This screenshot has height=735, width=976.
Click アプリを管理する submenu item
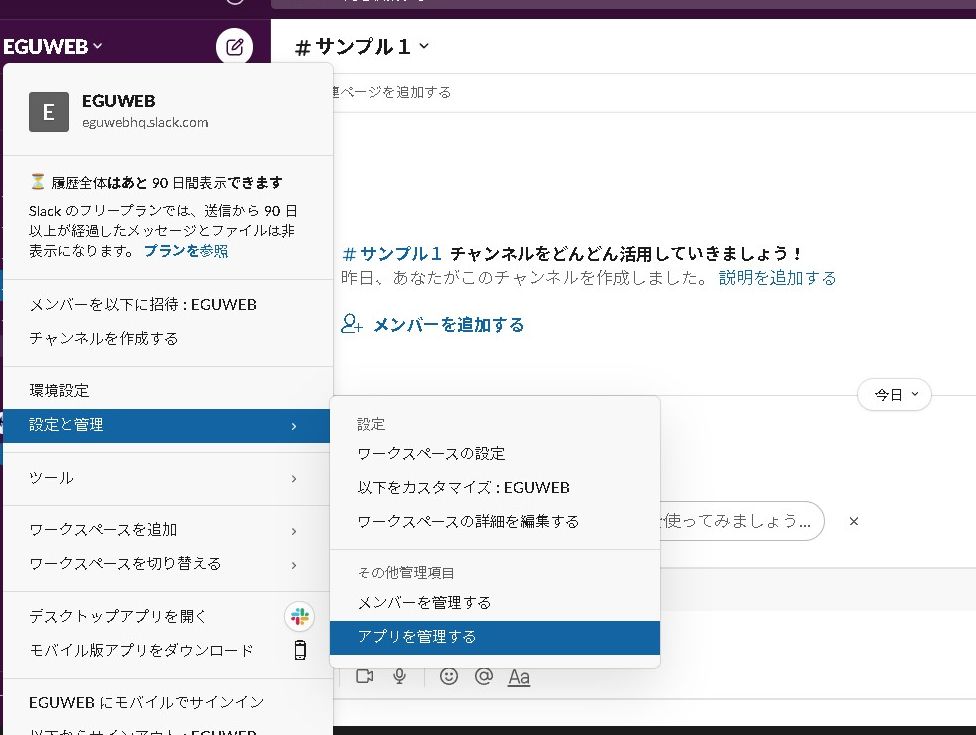(495, 637)
